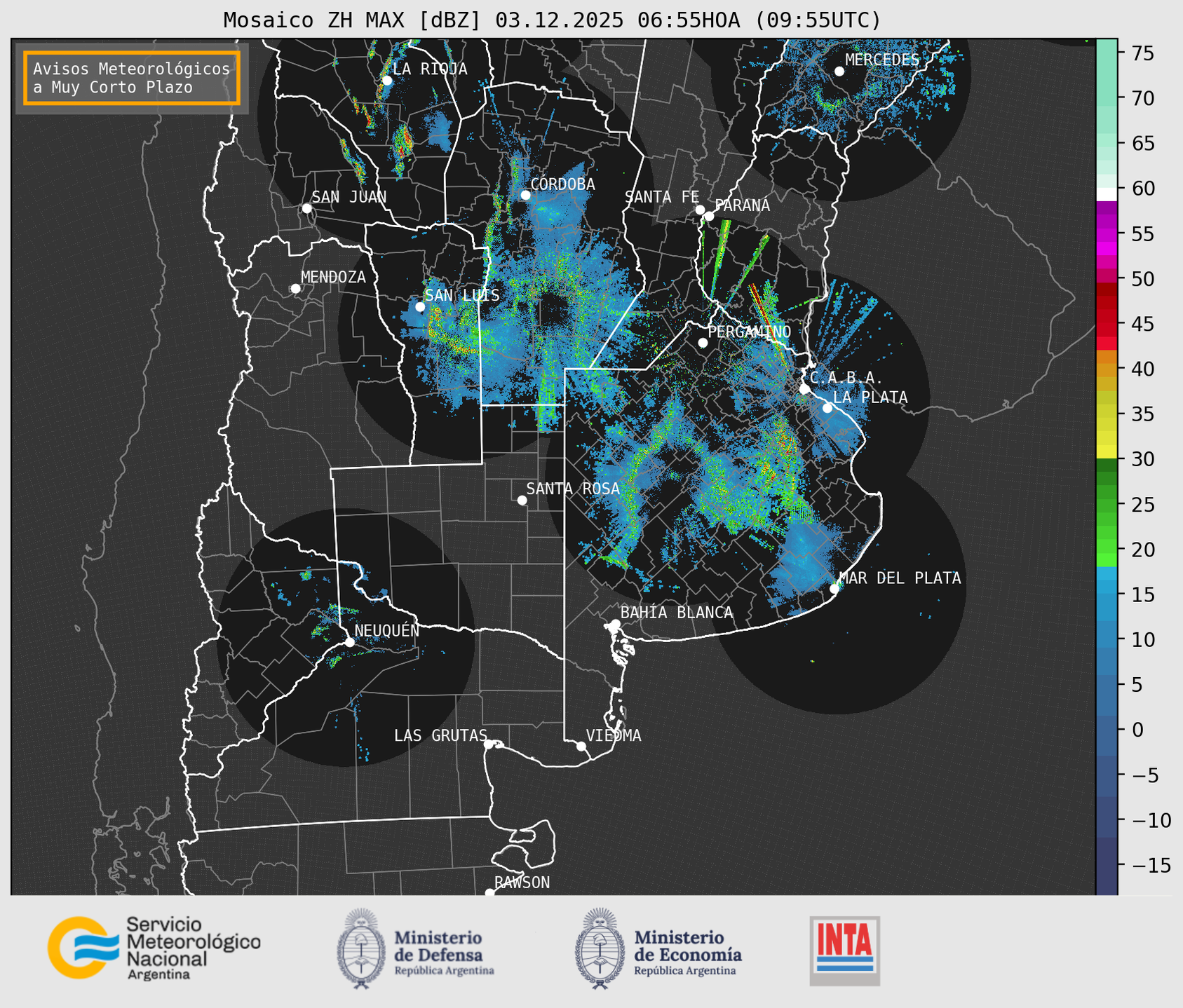Select the La Rioja city marker

[387, 81]
